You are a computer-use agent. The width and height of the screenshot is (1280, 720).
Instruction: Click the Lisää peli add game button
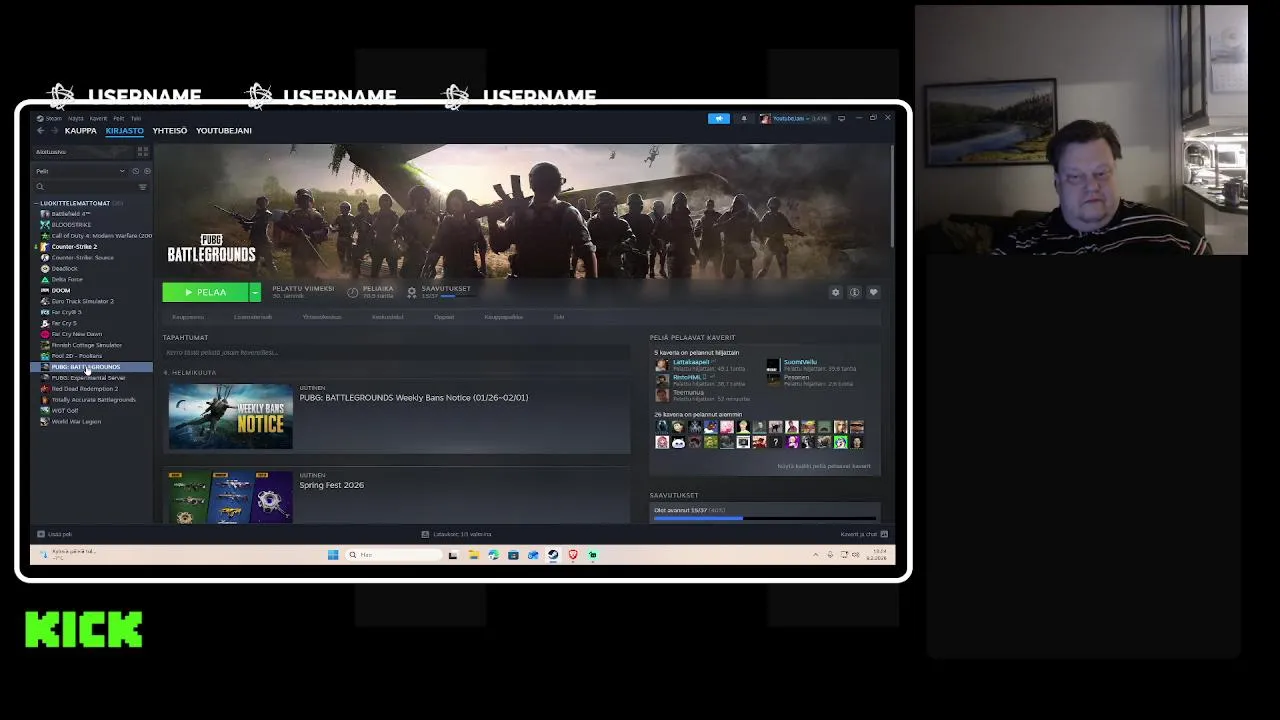[54, 534]
